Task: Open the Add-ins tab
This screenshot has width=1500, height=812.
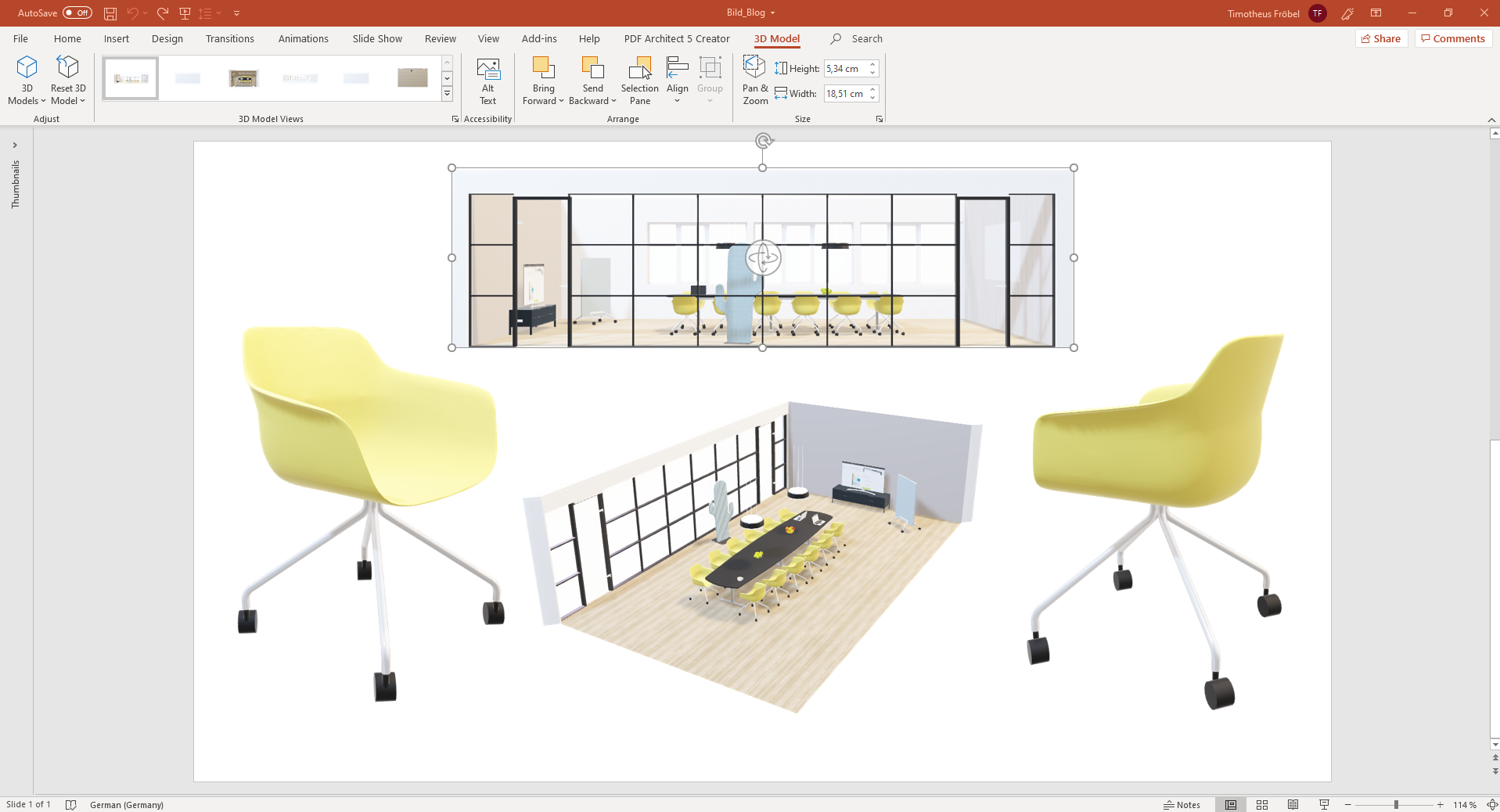Action: click(539, 38)
